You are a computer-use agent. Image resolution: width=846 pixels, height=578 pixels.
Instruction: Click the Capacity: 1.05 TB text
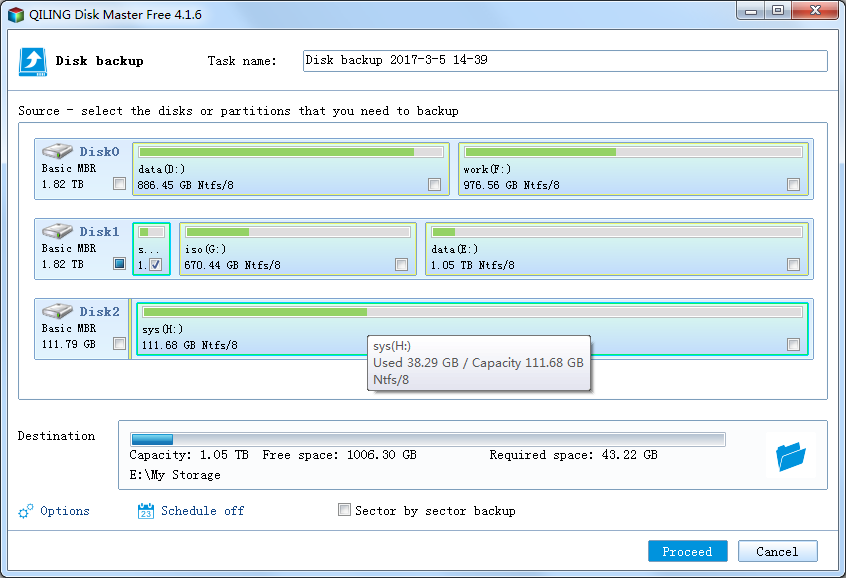tap(189, 455)
